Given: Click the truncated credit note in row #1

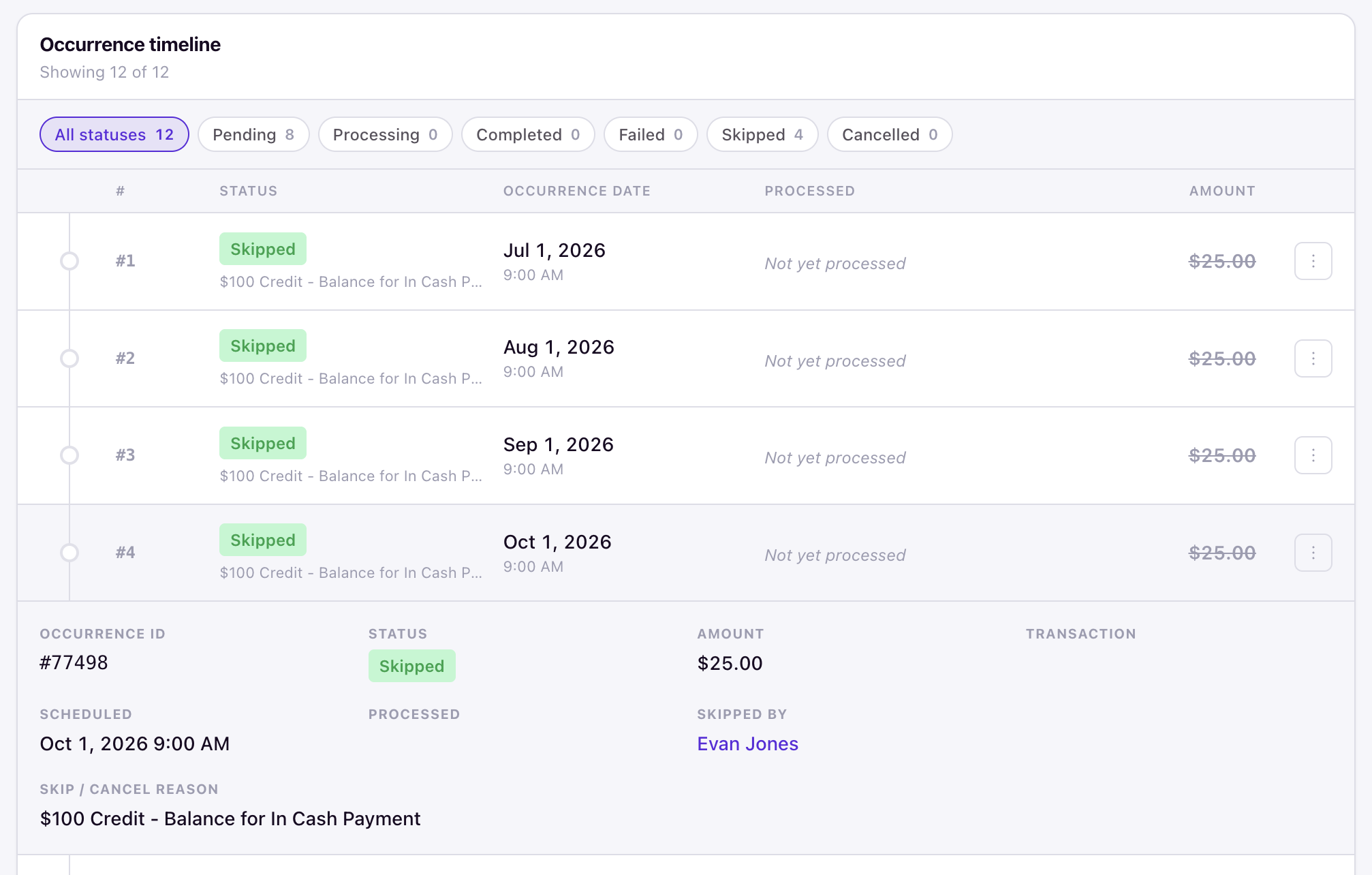Looking at the screenshot, I should pyautogui.click(x=351, y=281).
